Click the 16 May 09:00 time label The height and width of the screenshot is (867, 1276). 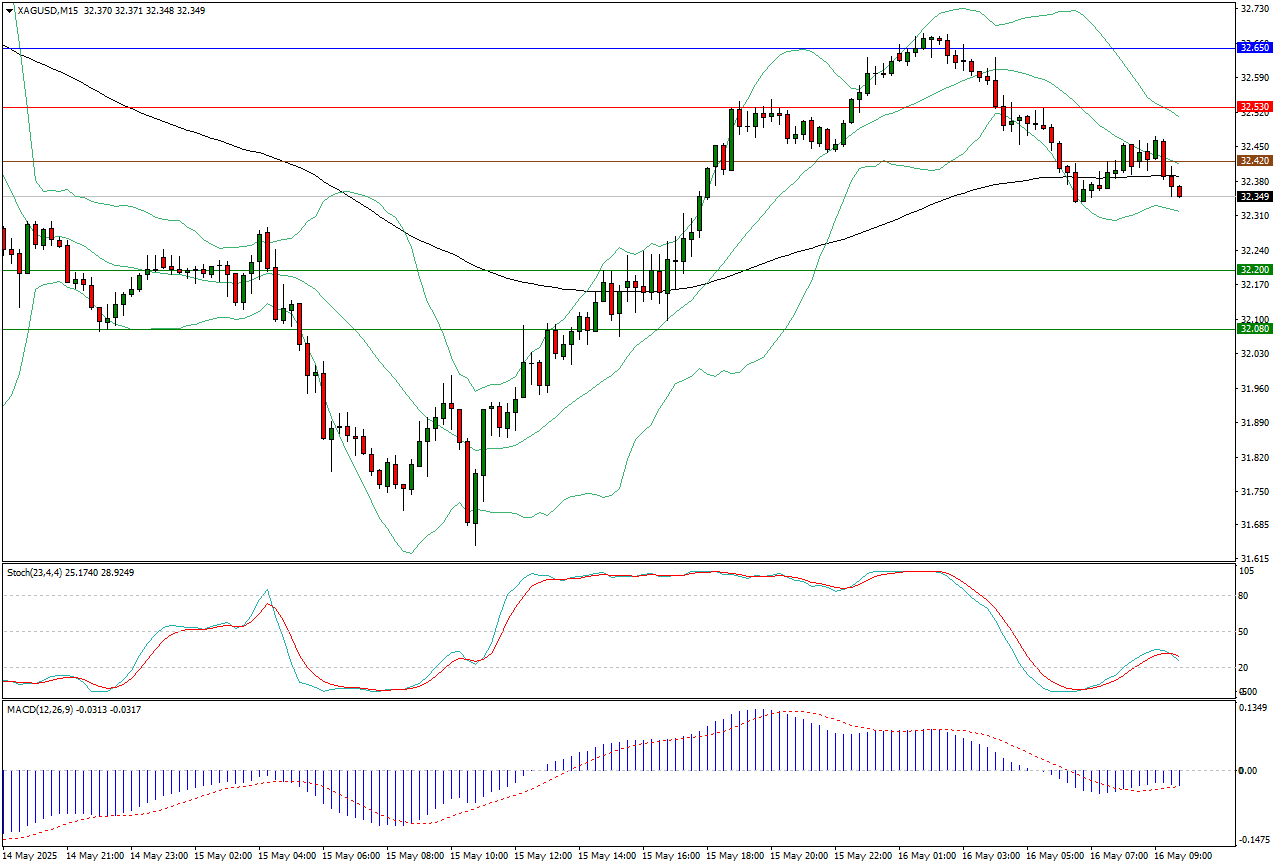click(x=1185, y=857)
